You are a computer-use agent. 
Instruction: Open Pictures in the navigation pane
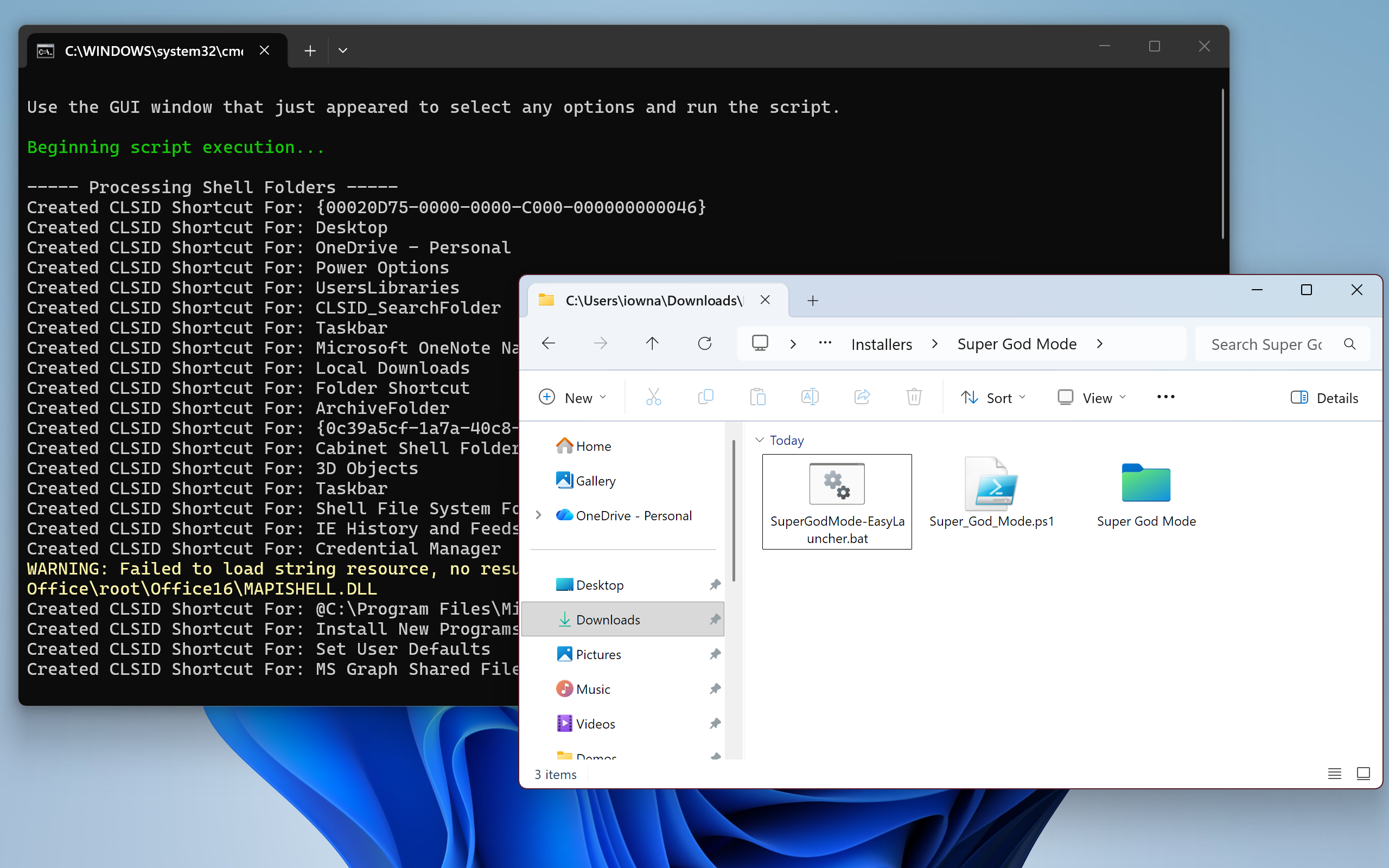coord(623,654)
